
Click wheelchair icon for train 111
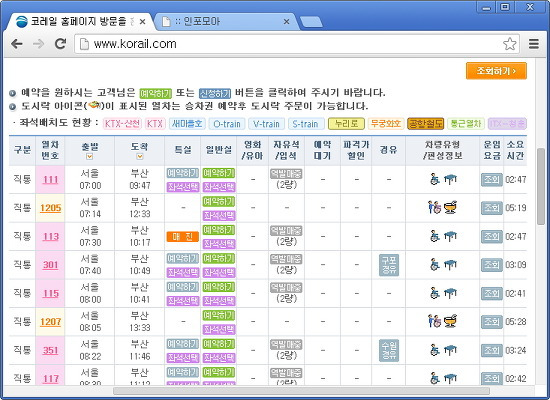(435, 179)
